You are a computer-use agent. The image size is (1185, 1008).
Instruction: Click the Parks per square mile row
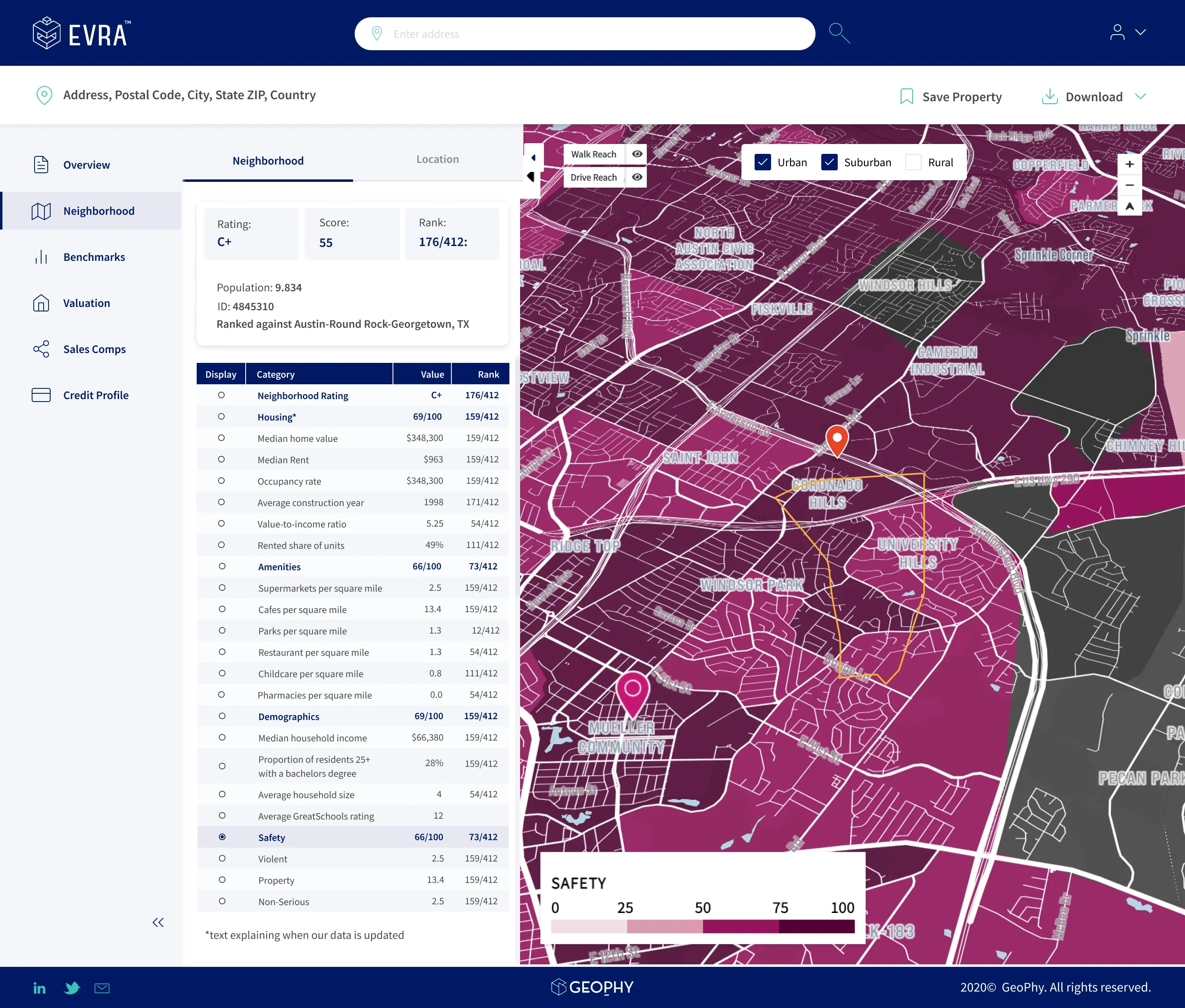(353, 631)
